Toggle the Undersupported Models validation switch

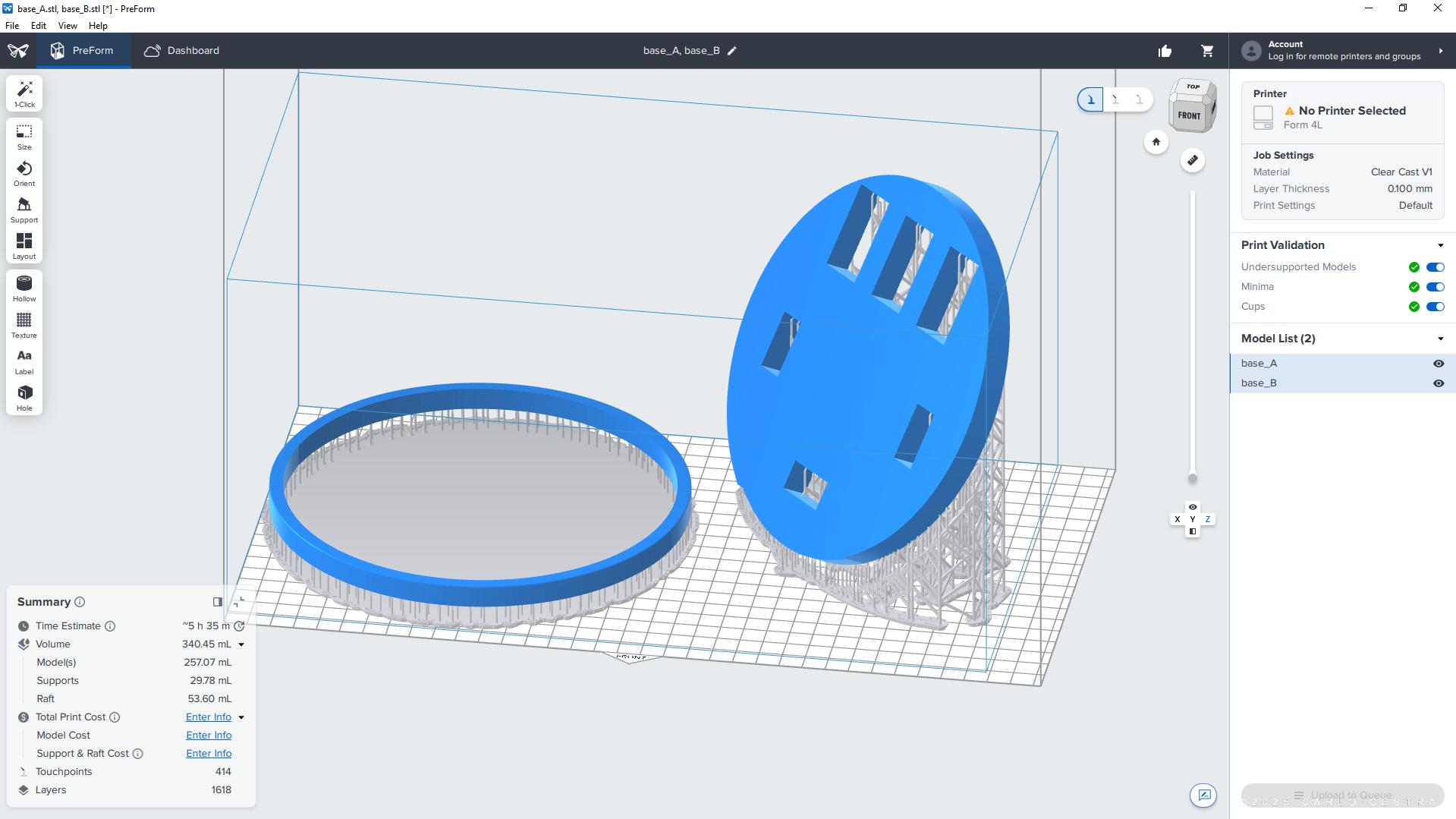click(1435, 267)
